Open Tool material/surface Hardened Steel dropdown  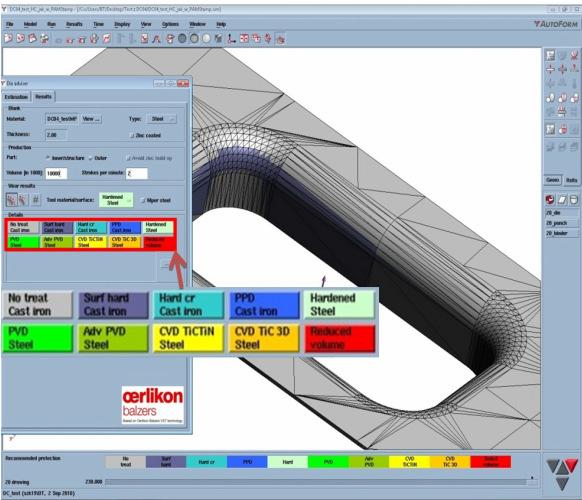tap(116, 200)
